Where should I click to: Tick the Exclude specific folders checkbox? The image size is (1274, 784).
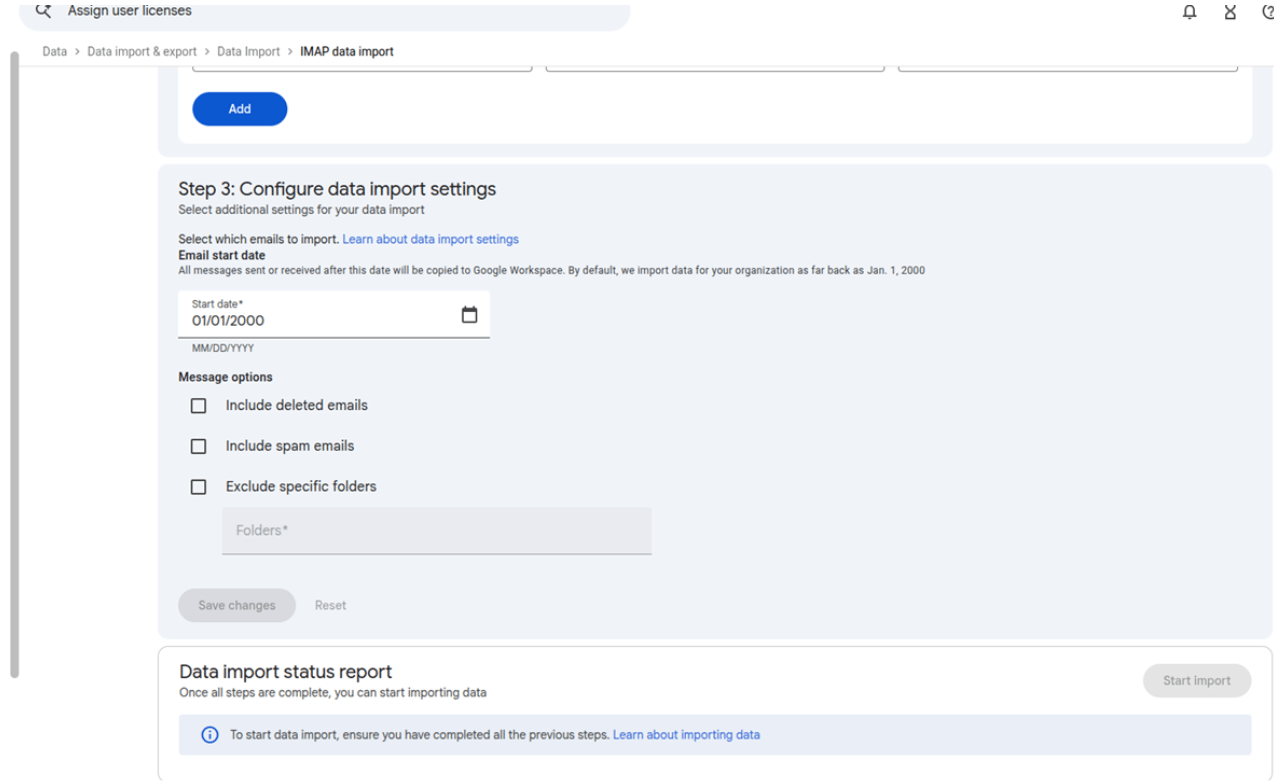click(x=198, y=487)
